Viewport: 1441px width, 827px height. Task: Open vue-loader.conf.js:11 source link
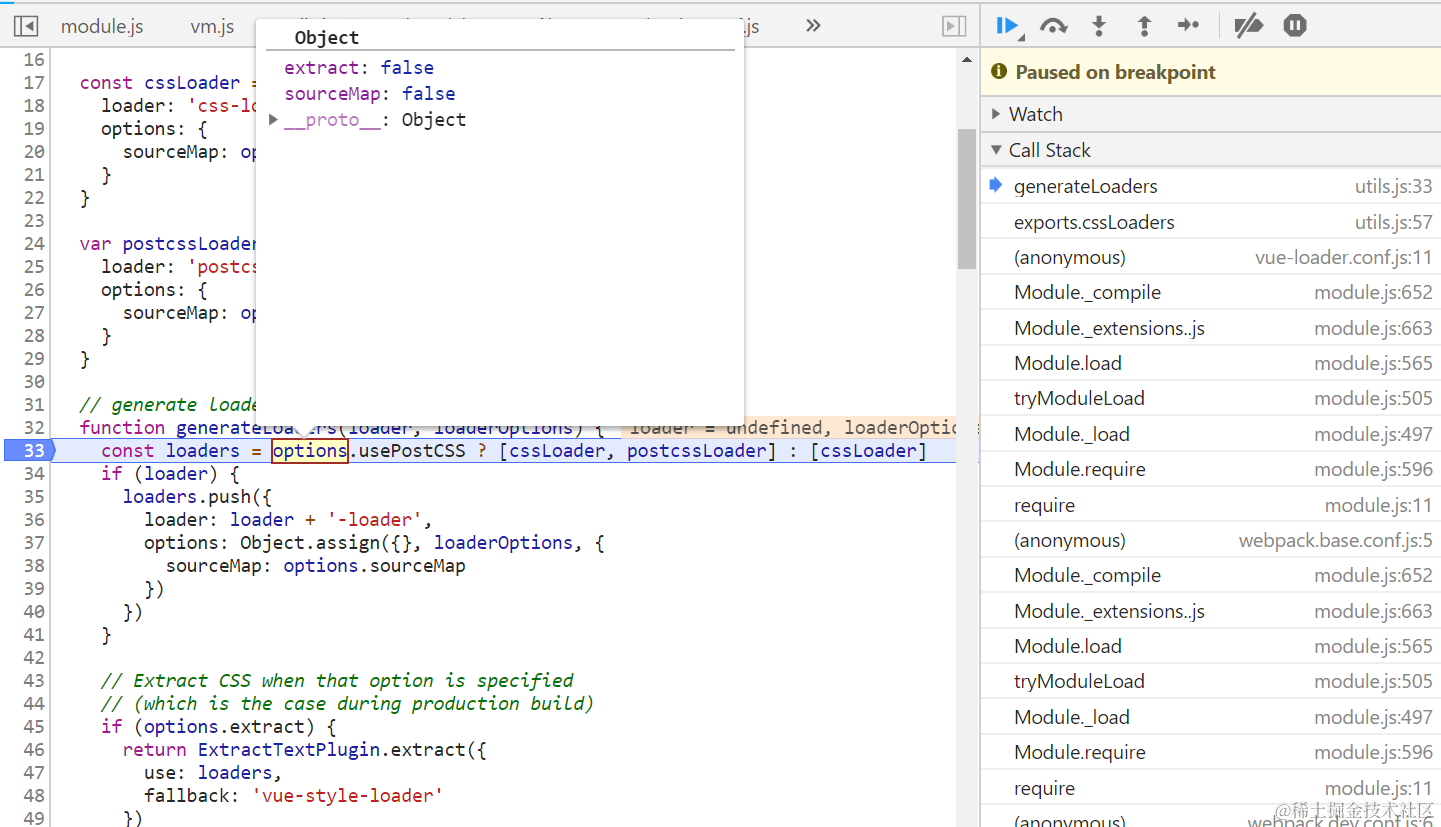coord(1343,257)
